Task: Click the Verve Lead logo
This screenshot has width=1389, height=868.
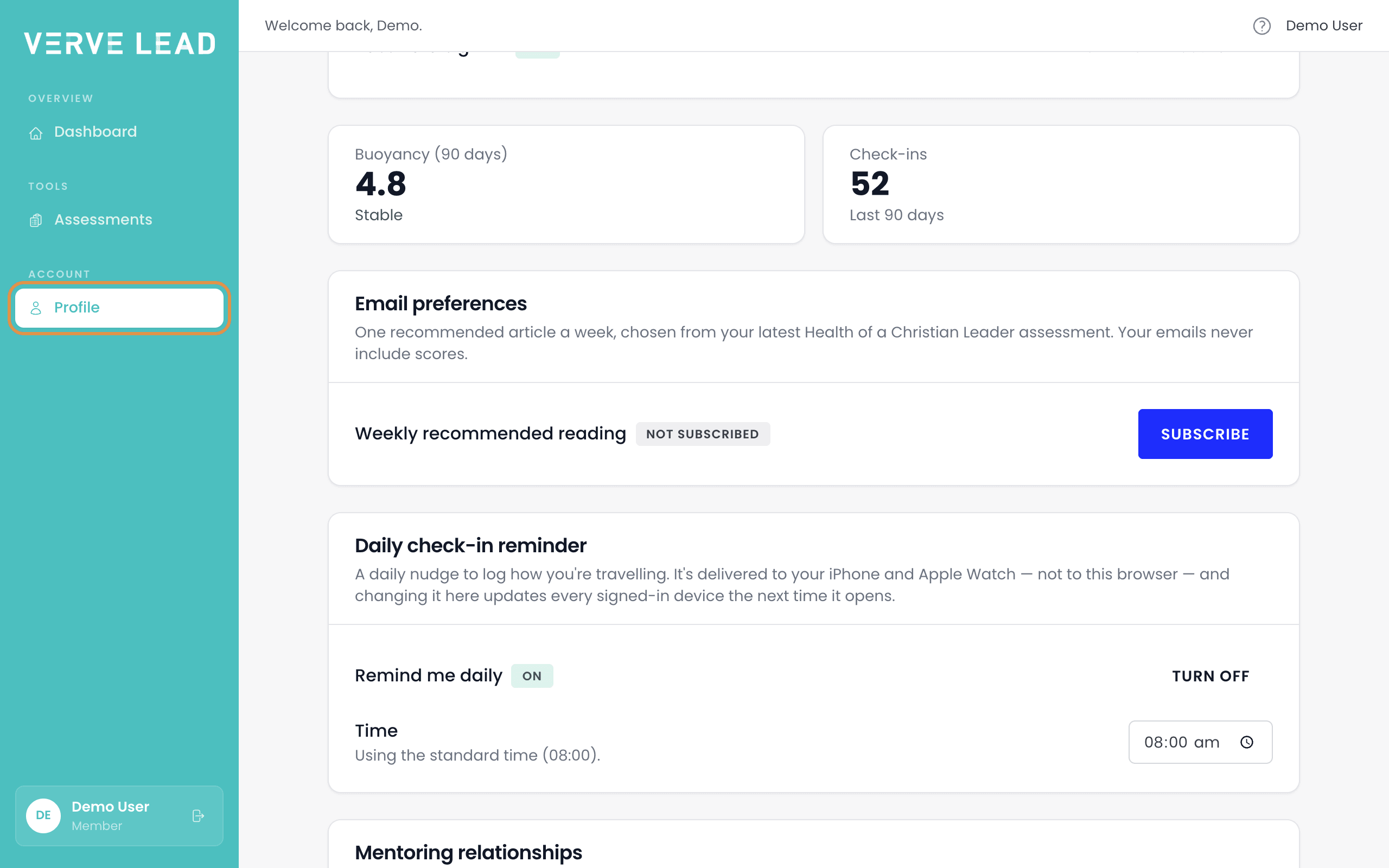Action: point(119,43)
